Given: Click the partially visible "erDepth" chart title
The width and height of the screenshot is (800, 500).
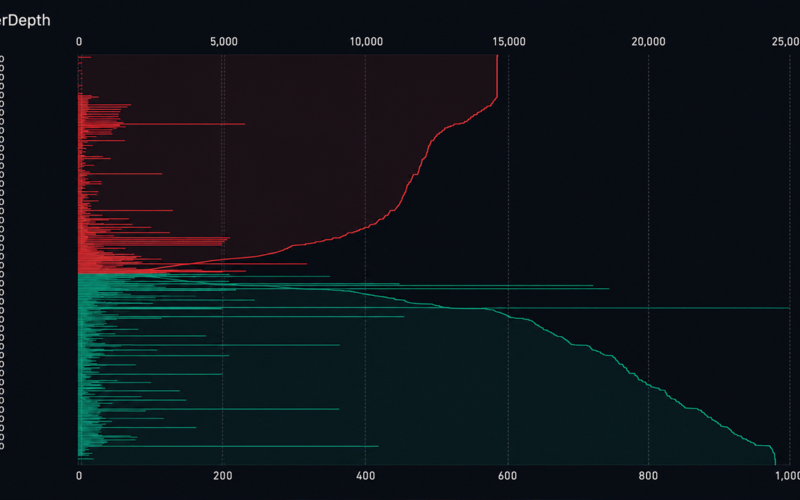Looking at the screenshot, I should pos(25,21).
